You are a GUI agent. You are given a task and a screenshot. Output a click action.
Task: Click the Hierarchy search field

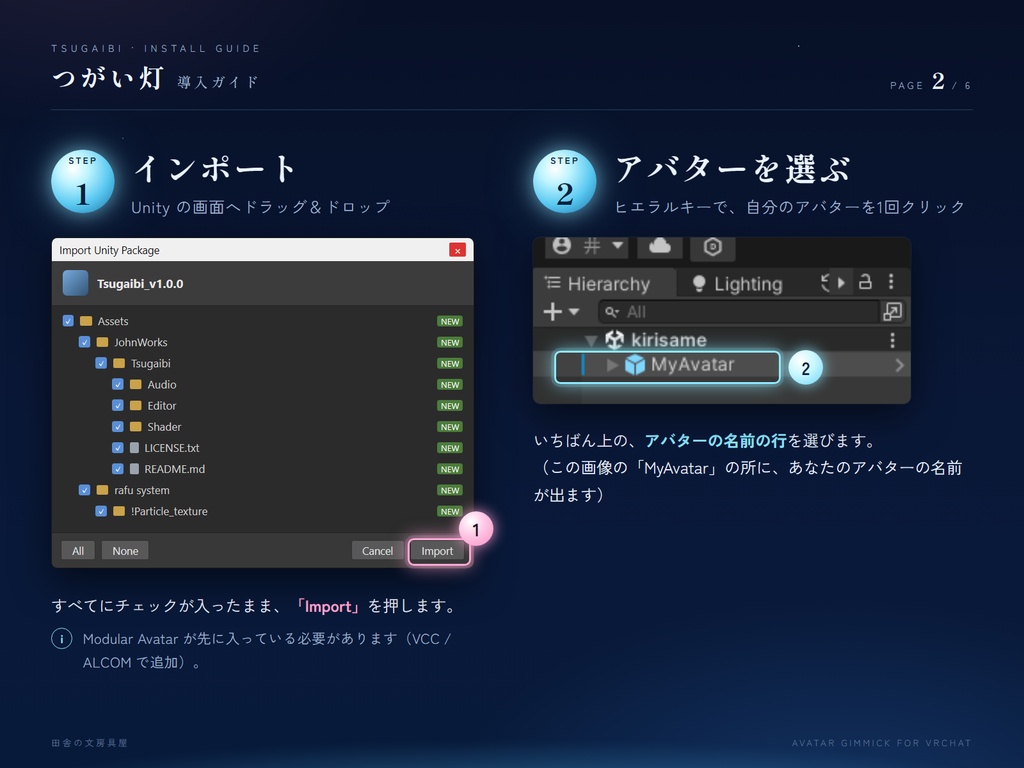click(x=739, y=312)
